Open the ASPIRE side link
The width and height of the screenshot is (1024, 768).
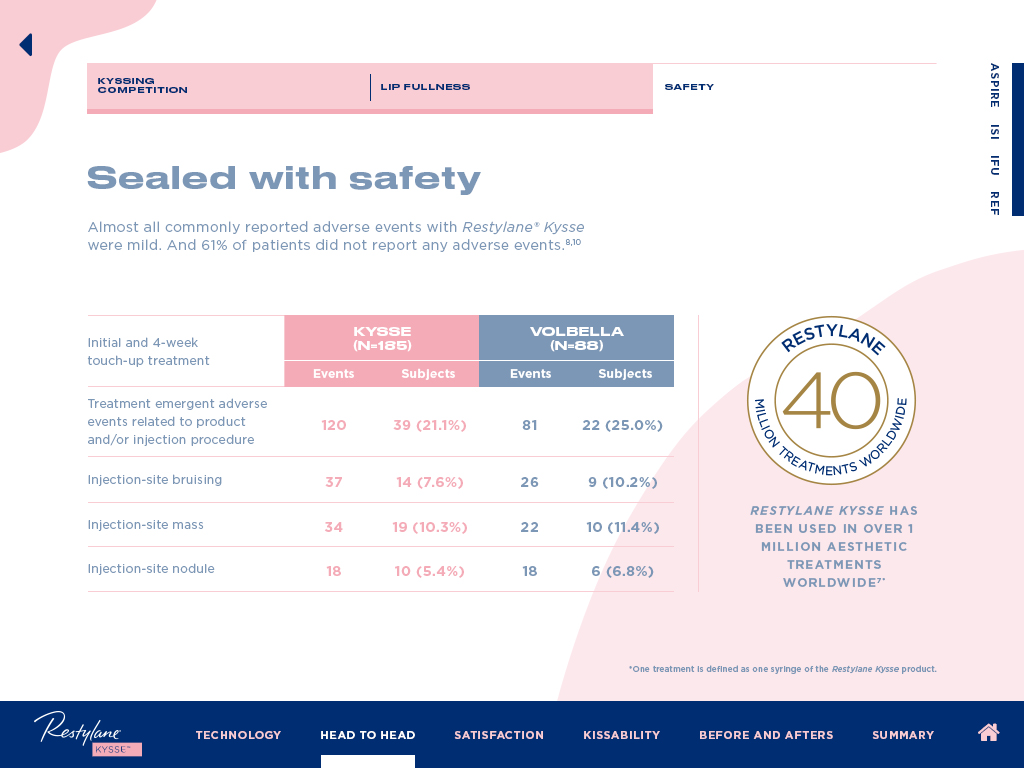coord(994,85)
